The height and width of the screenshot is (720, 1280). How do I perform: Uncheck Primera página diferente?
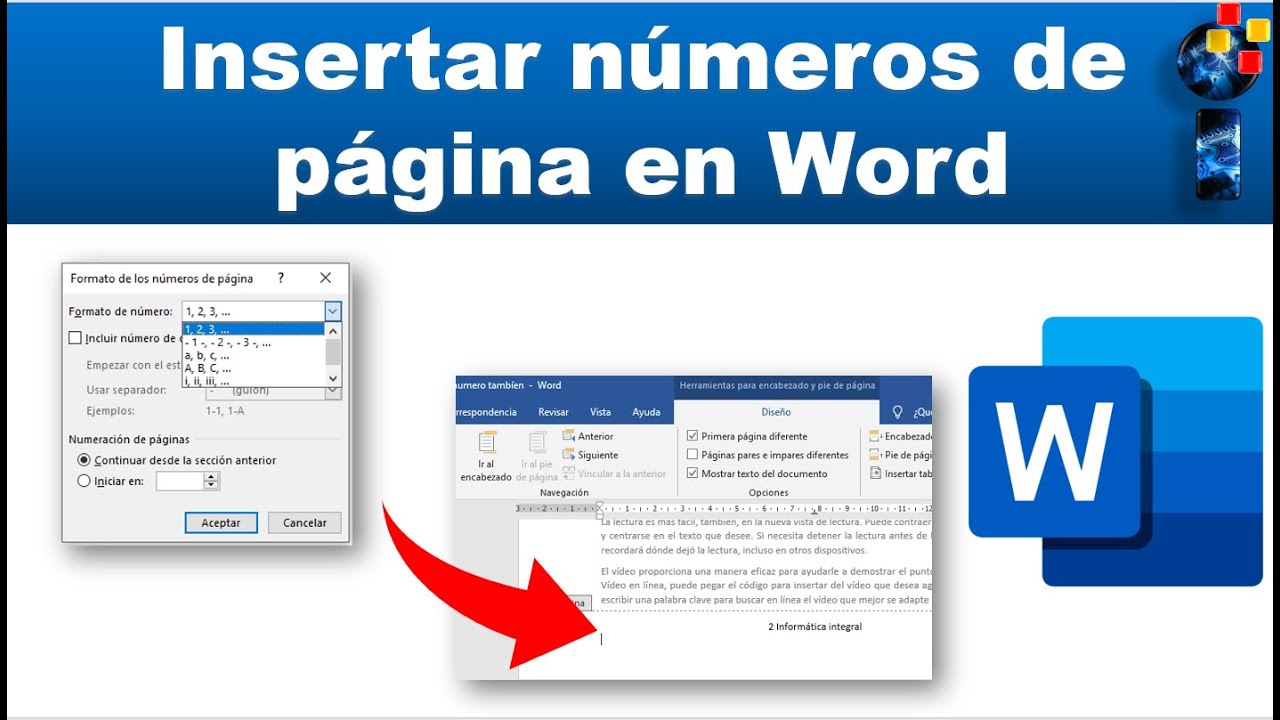click(x=693, y=436)
